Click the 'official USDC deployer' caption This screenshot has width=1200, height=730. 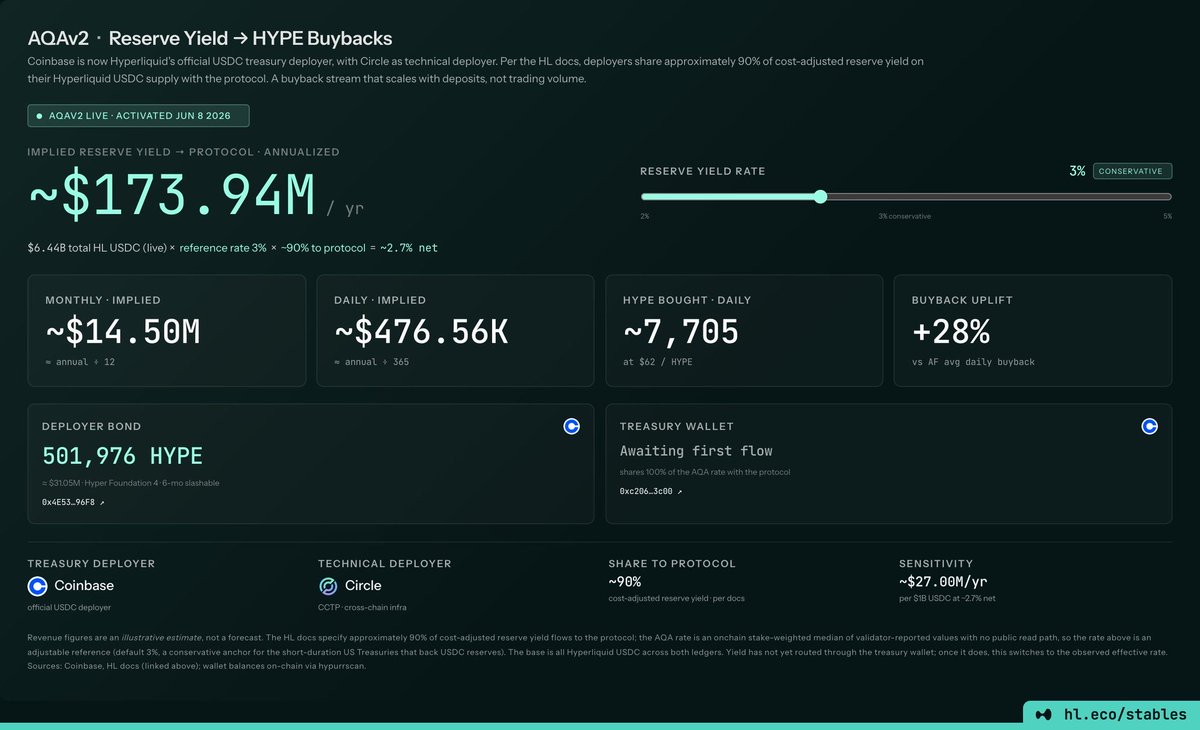point(68,607)
